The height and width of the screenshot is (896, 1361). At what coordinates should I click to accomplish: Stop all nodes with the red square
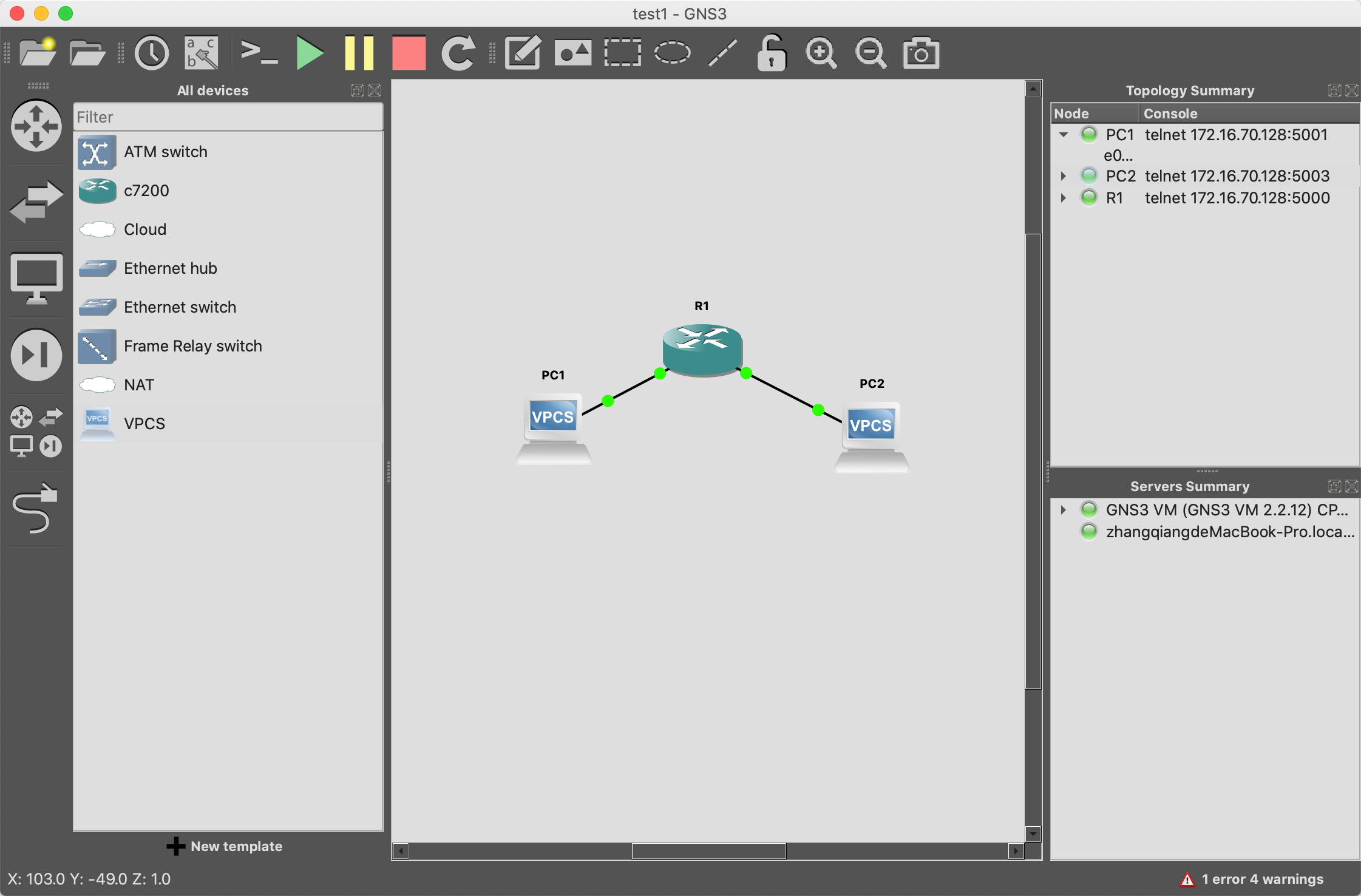point(409,53)
